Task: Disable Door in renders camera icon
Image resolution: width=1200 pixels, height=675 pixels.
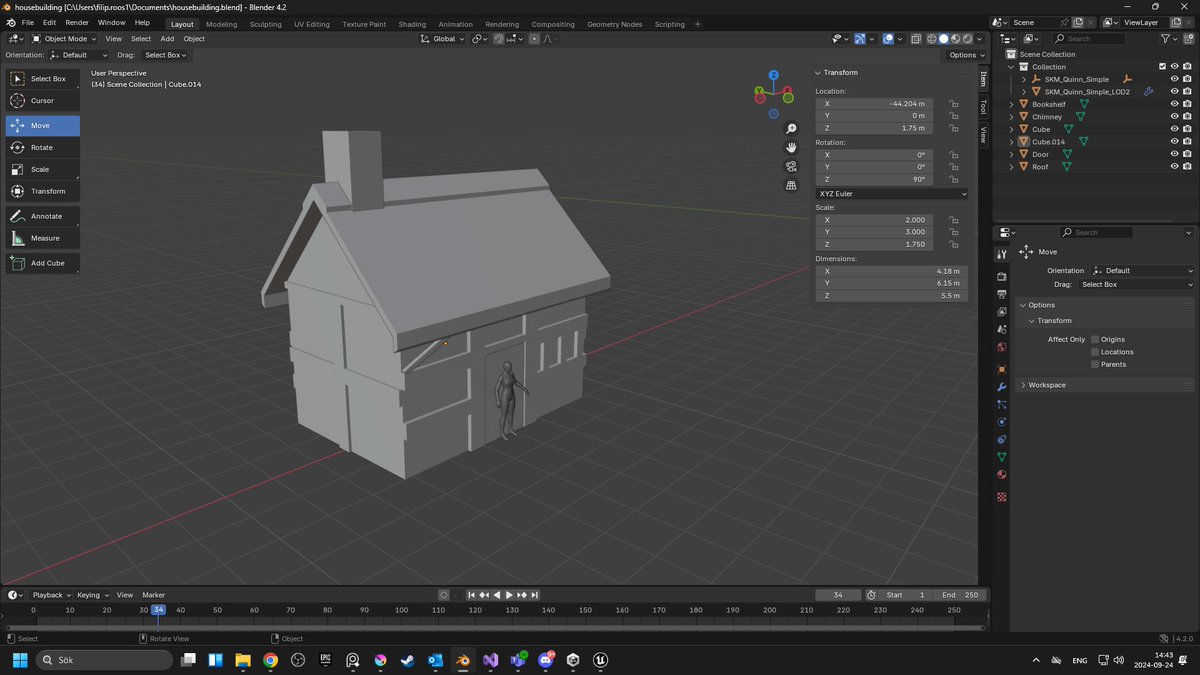Action: [x=1187, y=154]
